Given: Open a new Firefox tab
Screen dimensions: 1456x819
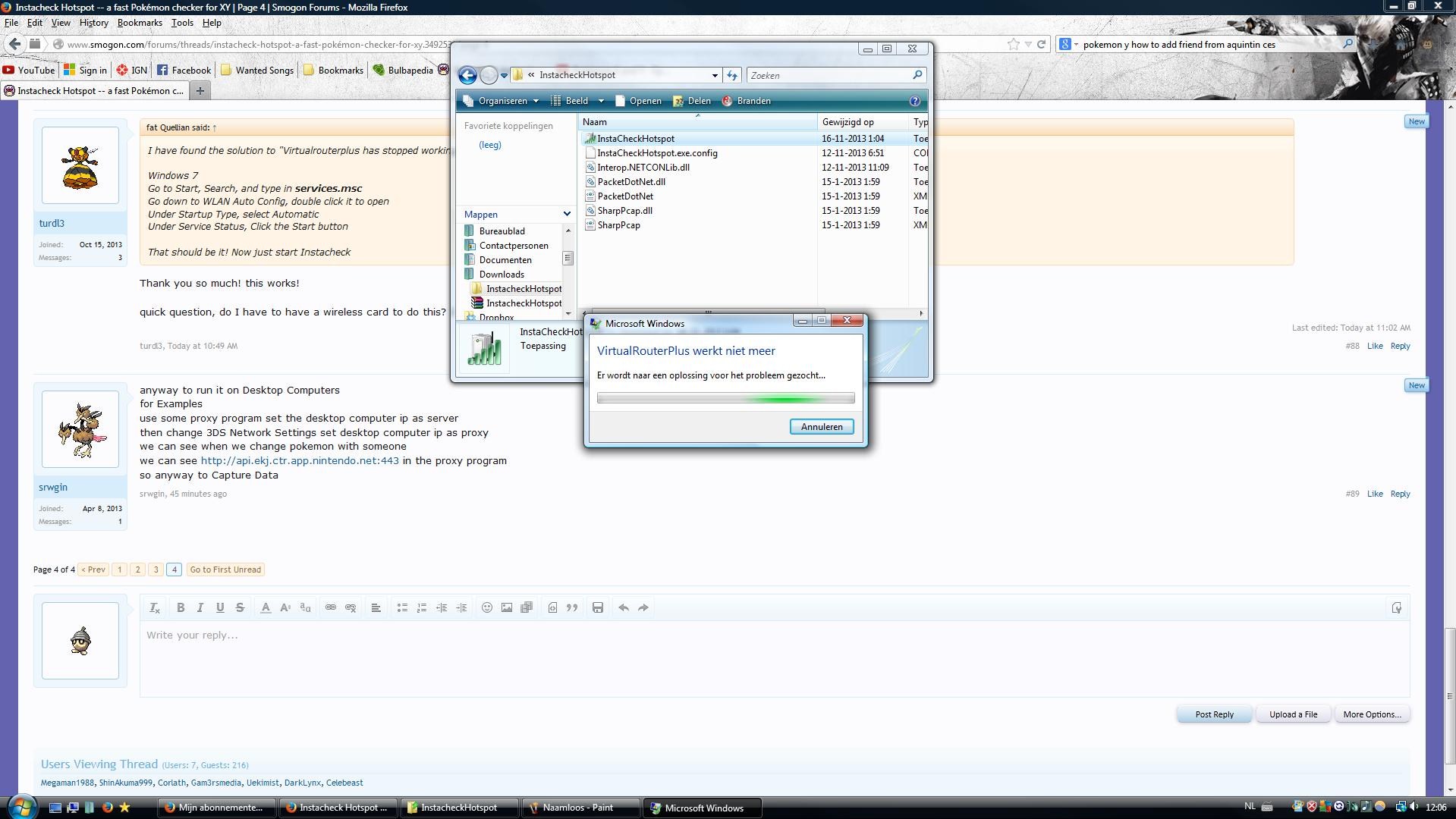Looking at the screenshot, I should (x=200, y=91).
